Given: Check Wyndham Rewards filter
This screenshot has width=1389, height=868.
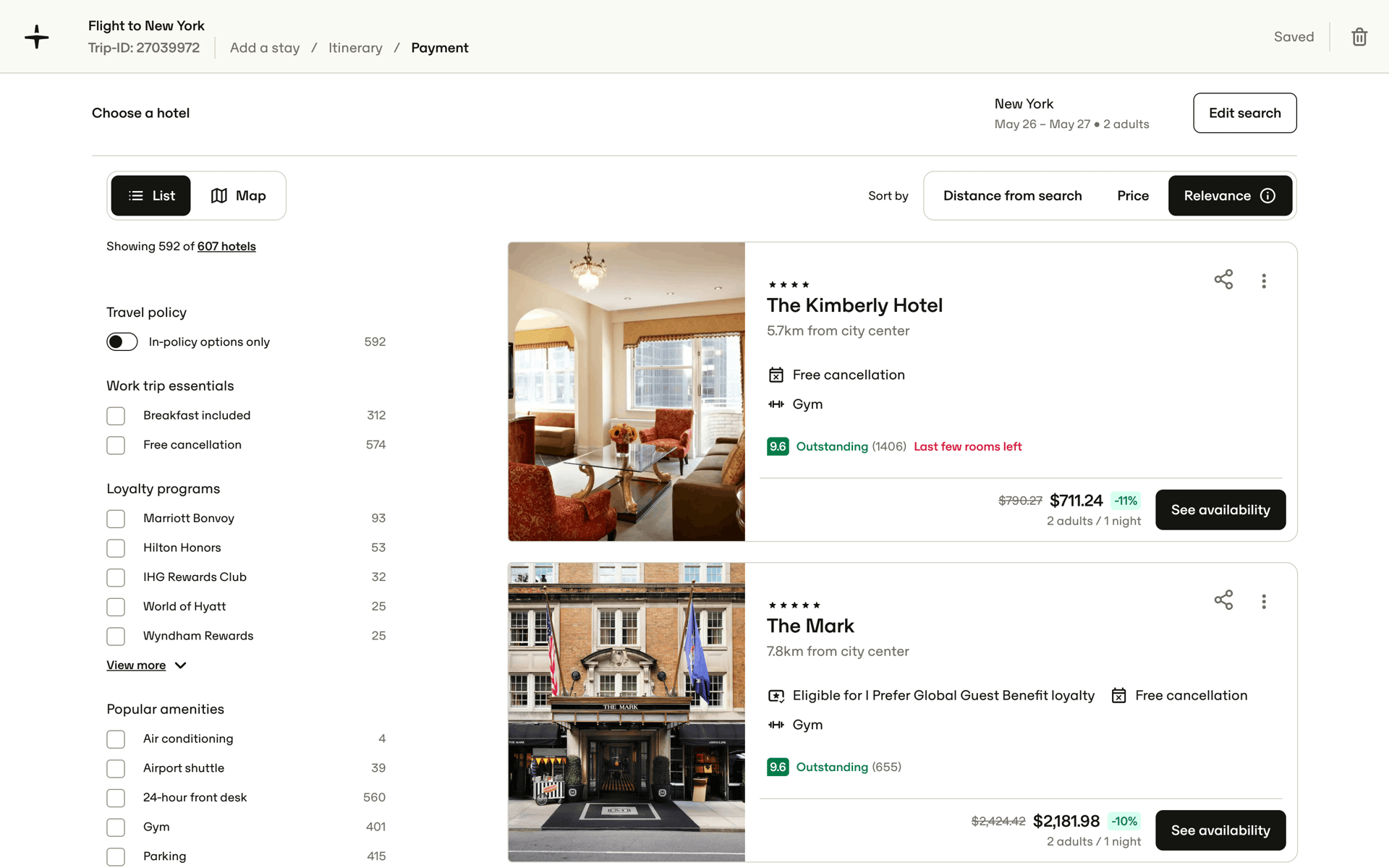Looking at the screenshot, I should (116, 637).
